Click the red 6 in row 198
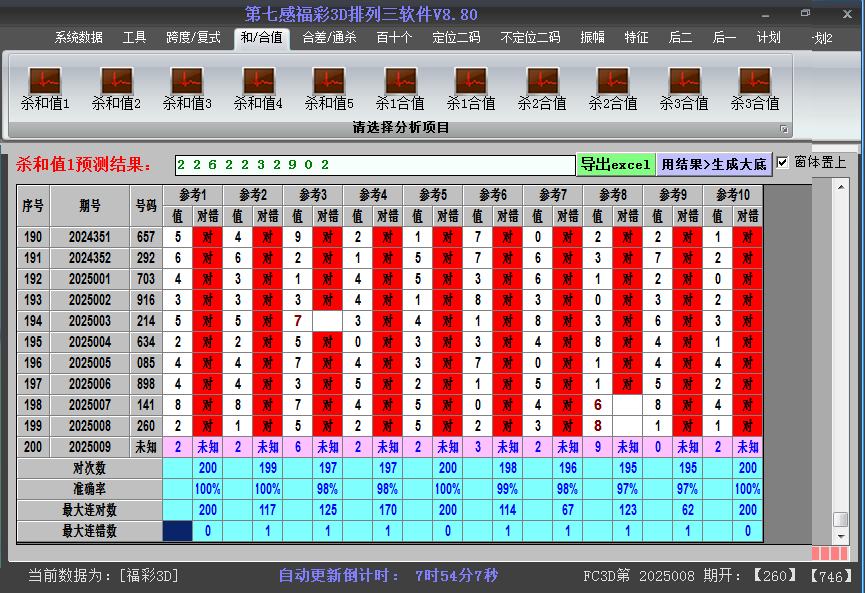The width and height of the screenshot is (865, 593). (x=597, y=405)
